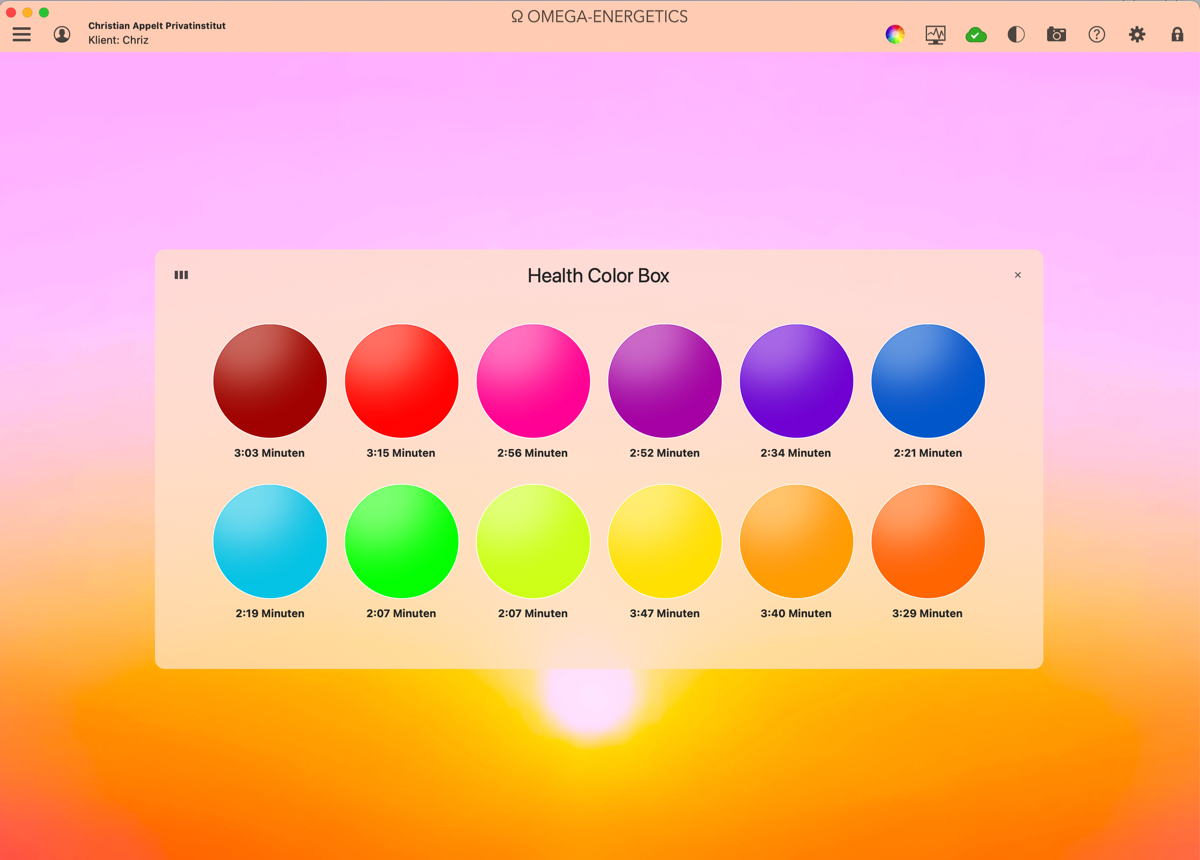Screen dimensions: 1200x860
Task: Click the green cloud sync icon
Action: (x=976, y=34)
